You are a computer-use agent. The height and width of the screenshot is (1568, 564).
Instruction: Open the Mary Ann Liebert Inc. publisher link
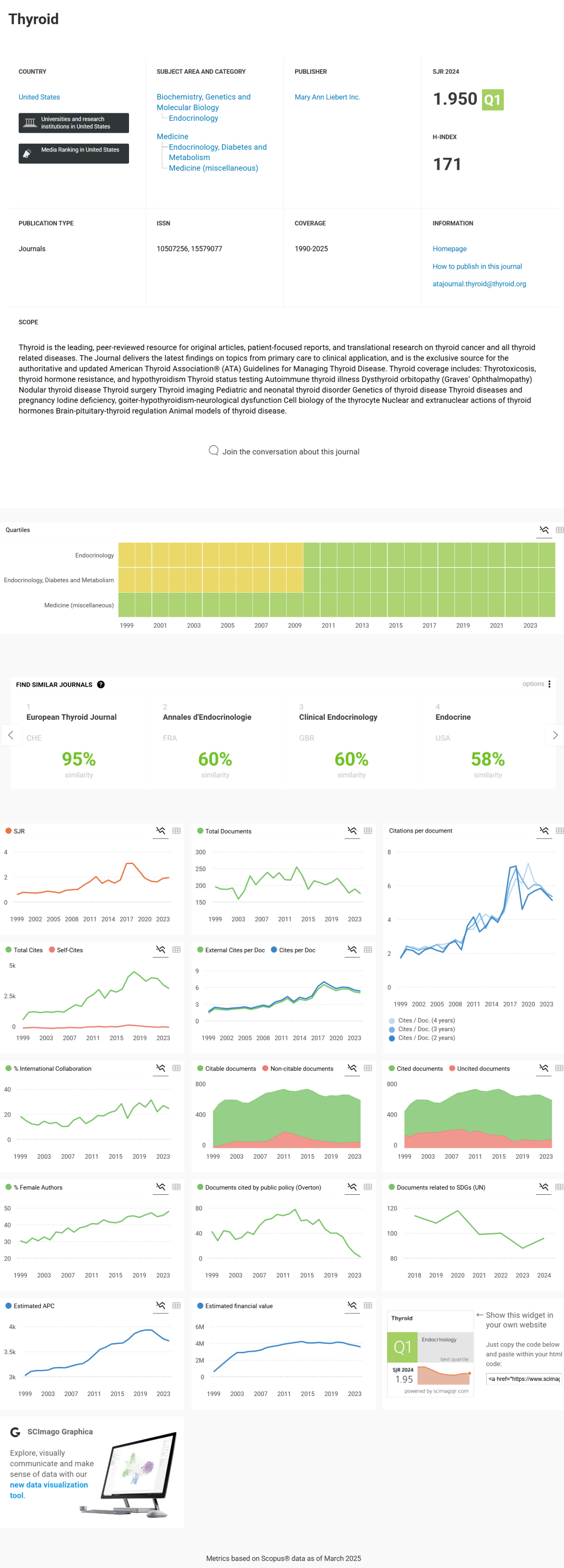[327, 97]
